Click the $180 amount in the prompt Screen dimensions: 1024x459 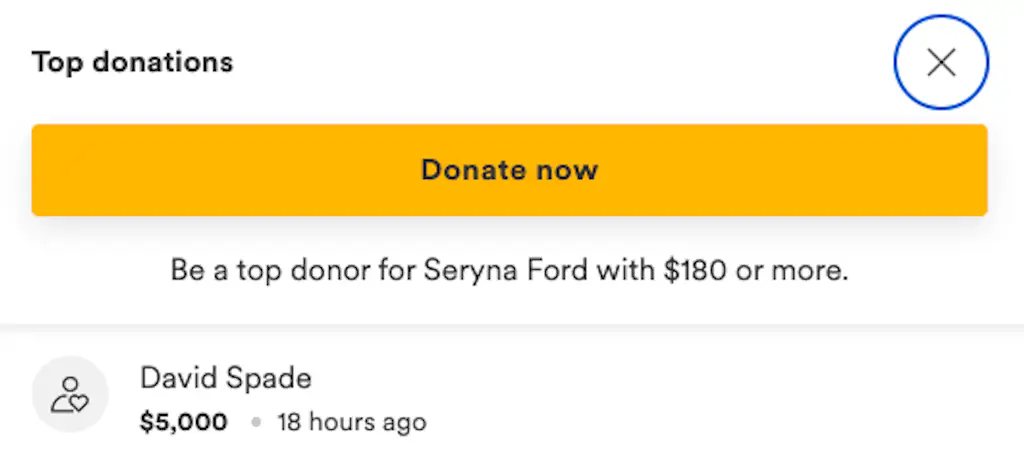695,271
